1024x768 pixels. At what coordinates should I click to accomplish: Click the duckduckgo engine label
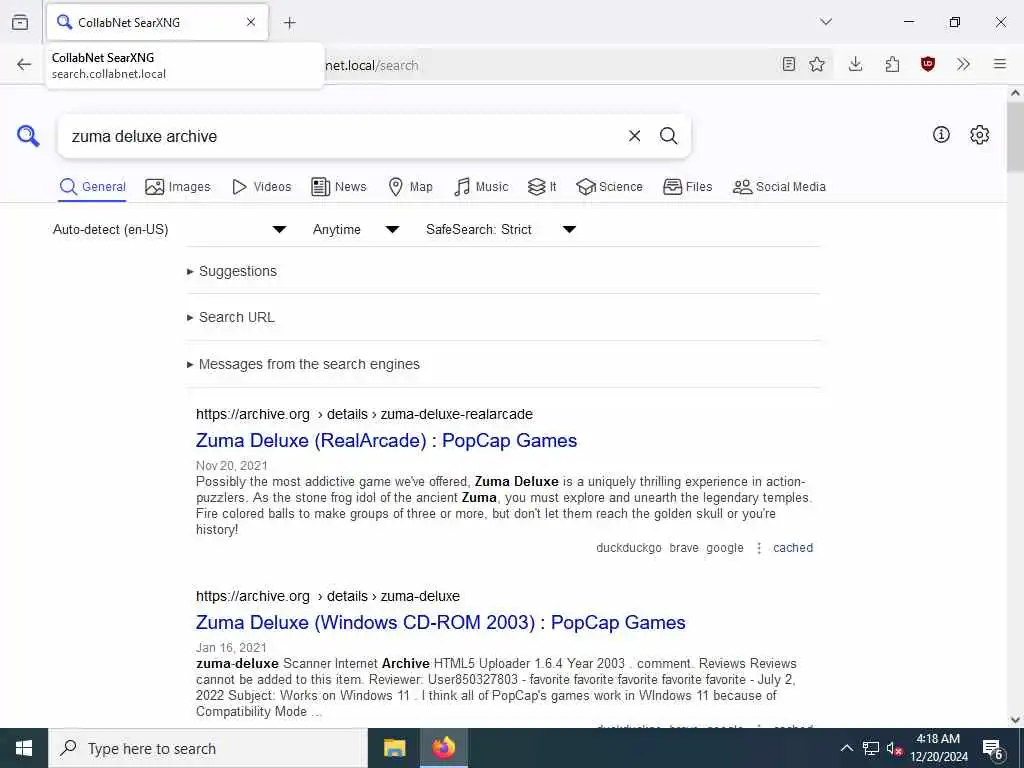[x=629, y=548]
